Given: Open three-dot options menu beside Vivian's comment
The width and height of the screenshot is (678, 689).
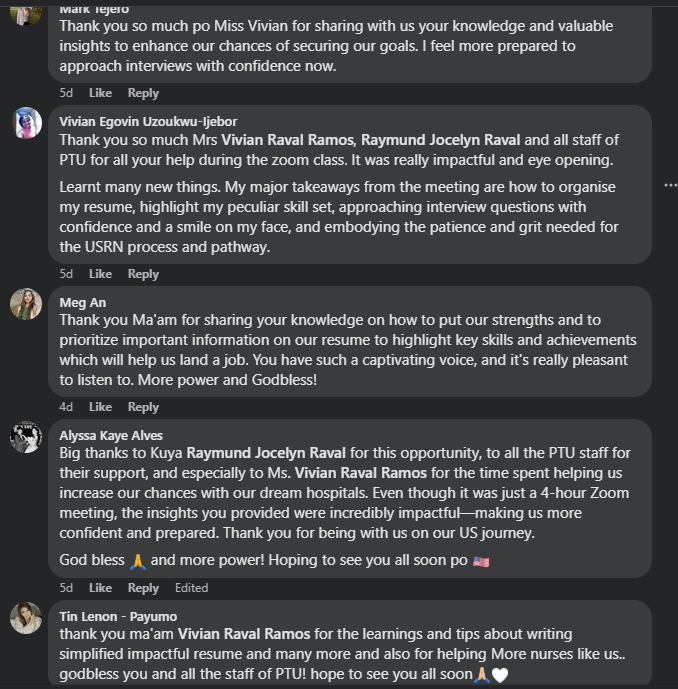Looking at the screenshot, I should (x=670, y=185).
